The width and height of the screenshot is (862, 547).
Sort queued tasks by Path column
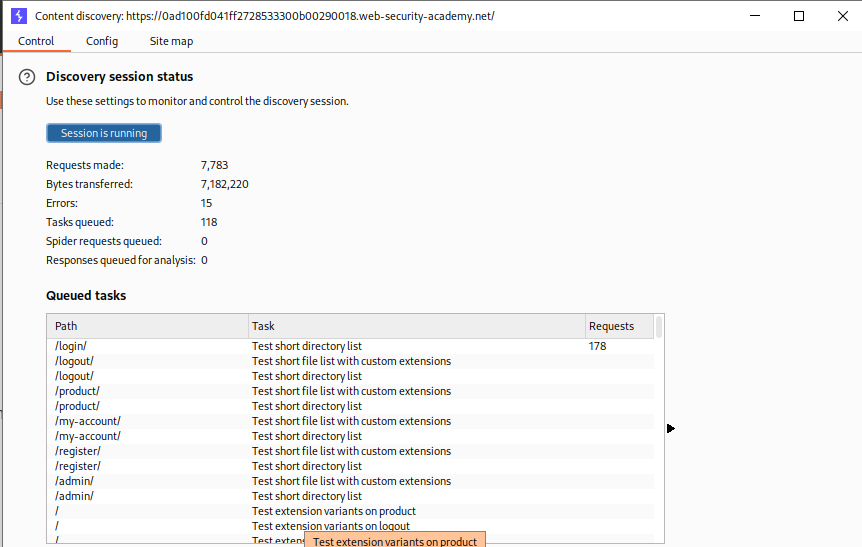click(x=148, y=326)
